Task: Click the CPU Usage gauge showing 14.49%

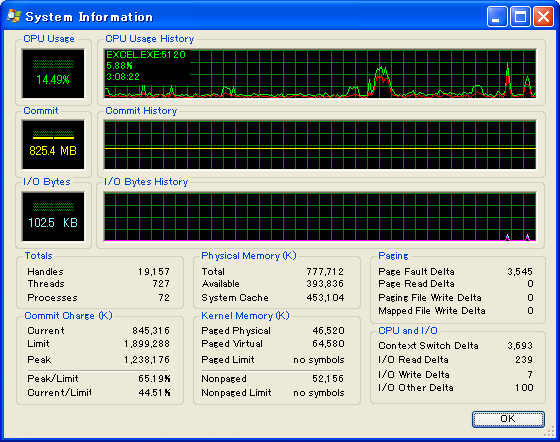Action: (x=53, y=74)
